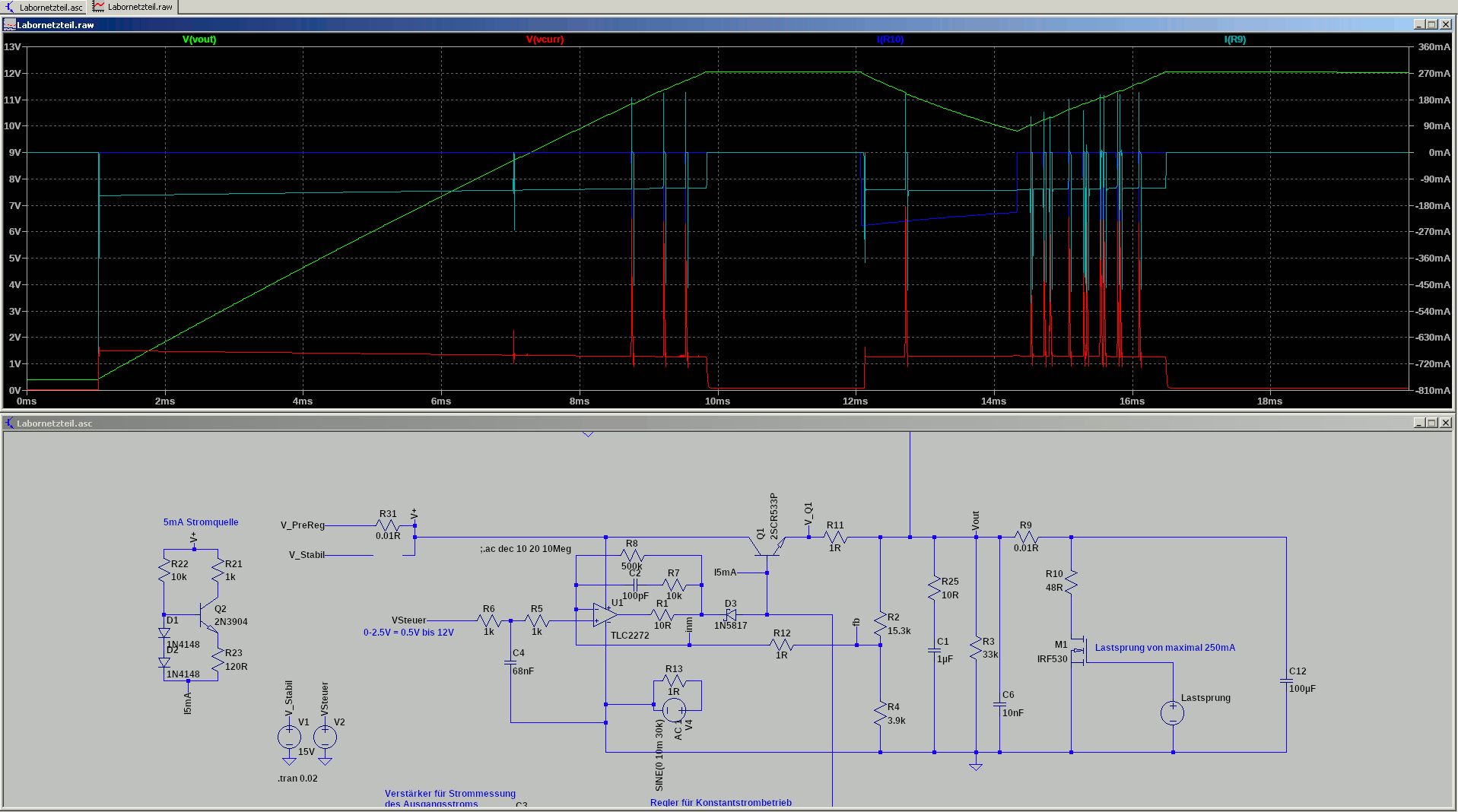This screenshot has height=812, width=1458.
Task: Click the I(R9) trace label
Action: (1234, 40)
